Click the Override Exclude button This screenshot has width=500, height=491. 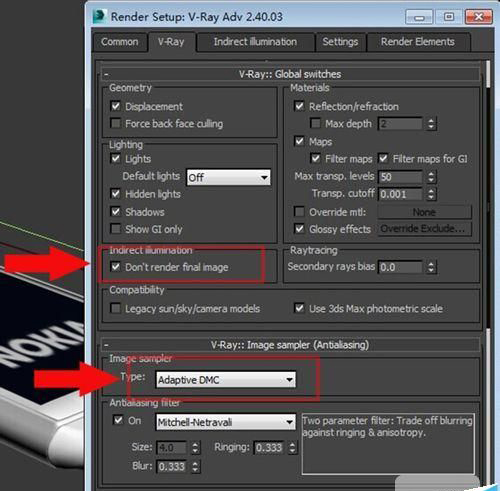(x=424, y=229)
